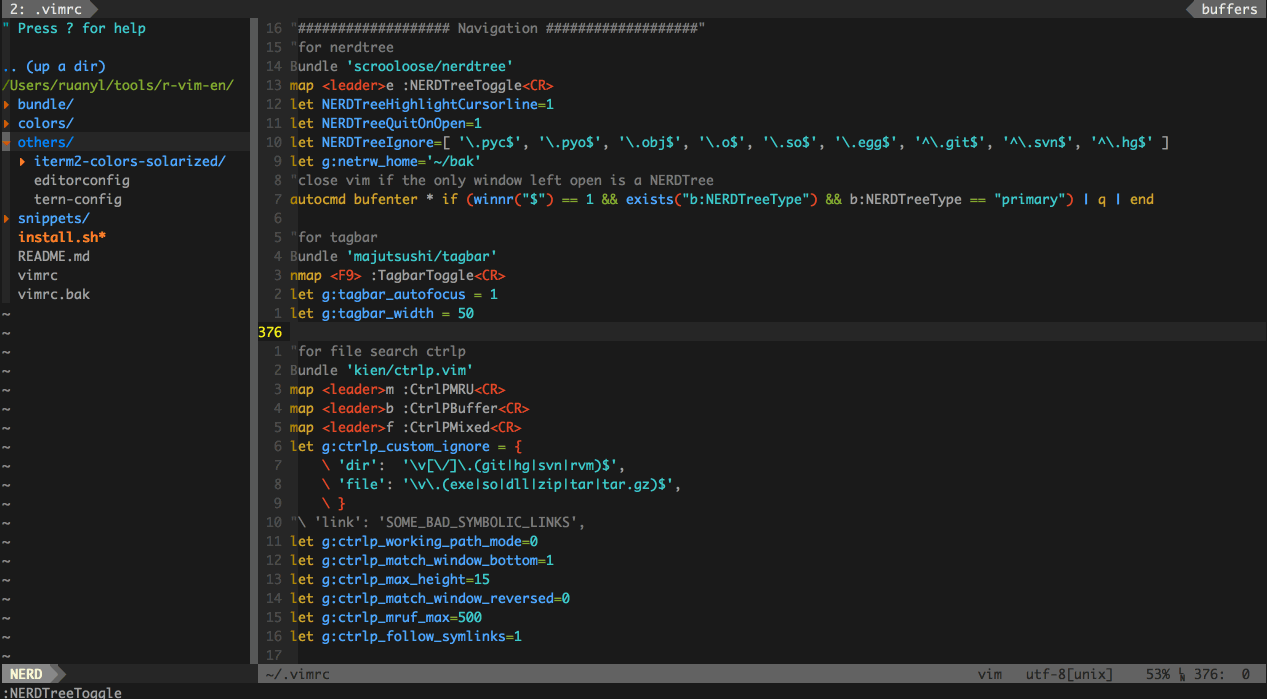Expand the iterm2-colors-solarized/ folder arrow
The height and width of the screenshot is (699, 1267).
tap(22, 161)
